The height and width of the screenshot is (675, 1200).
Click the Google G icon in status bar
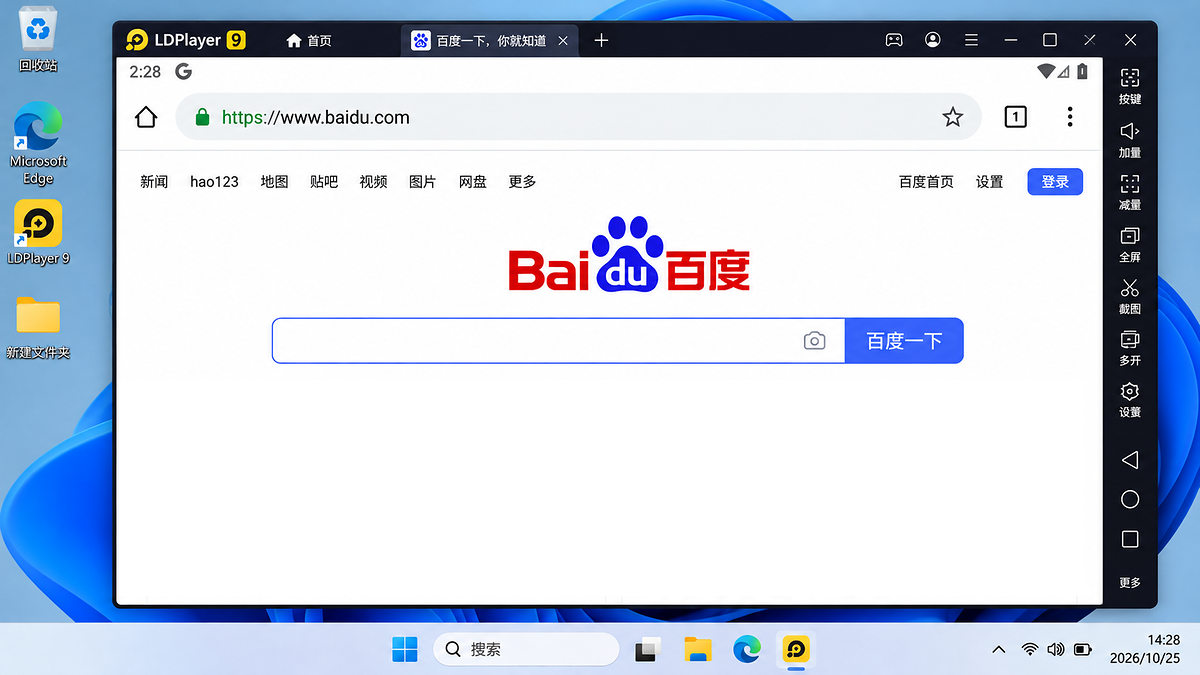point(183,71)
